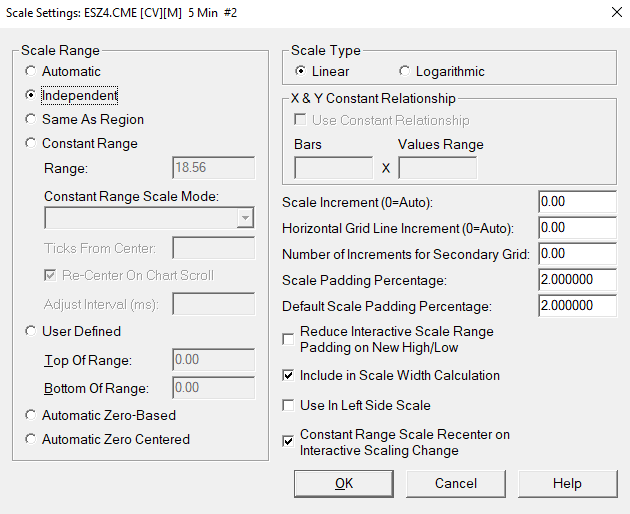
Task: Click the Cancel button
Action: [456, 484]
